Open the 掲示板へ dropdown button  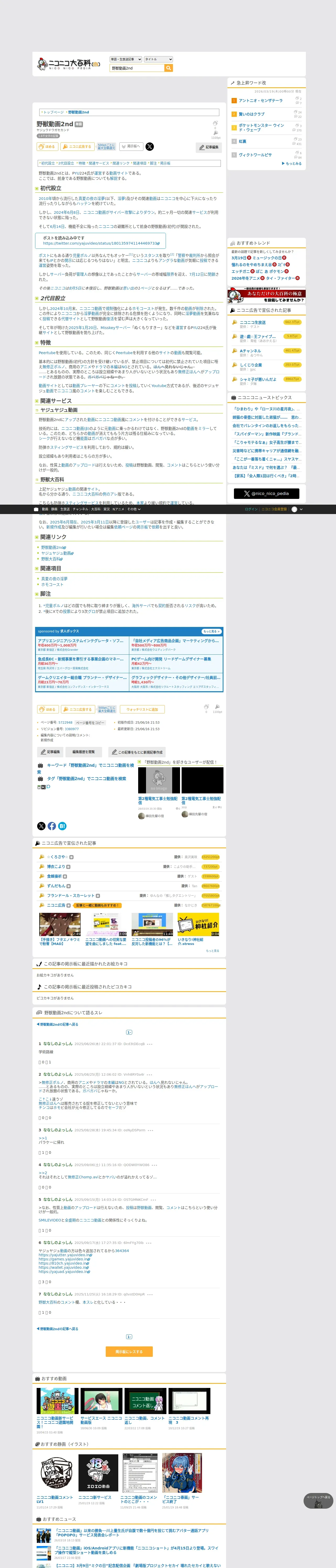(131, 146)
